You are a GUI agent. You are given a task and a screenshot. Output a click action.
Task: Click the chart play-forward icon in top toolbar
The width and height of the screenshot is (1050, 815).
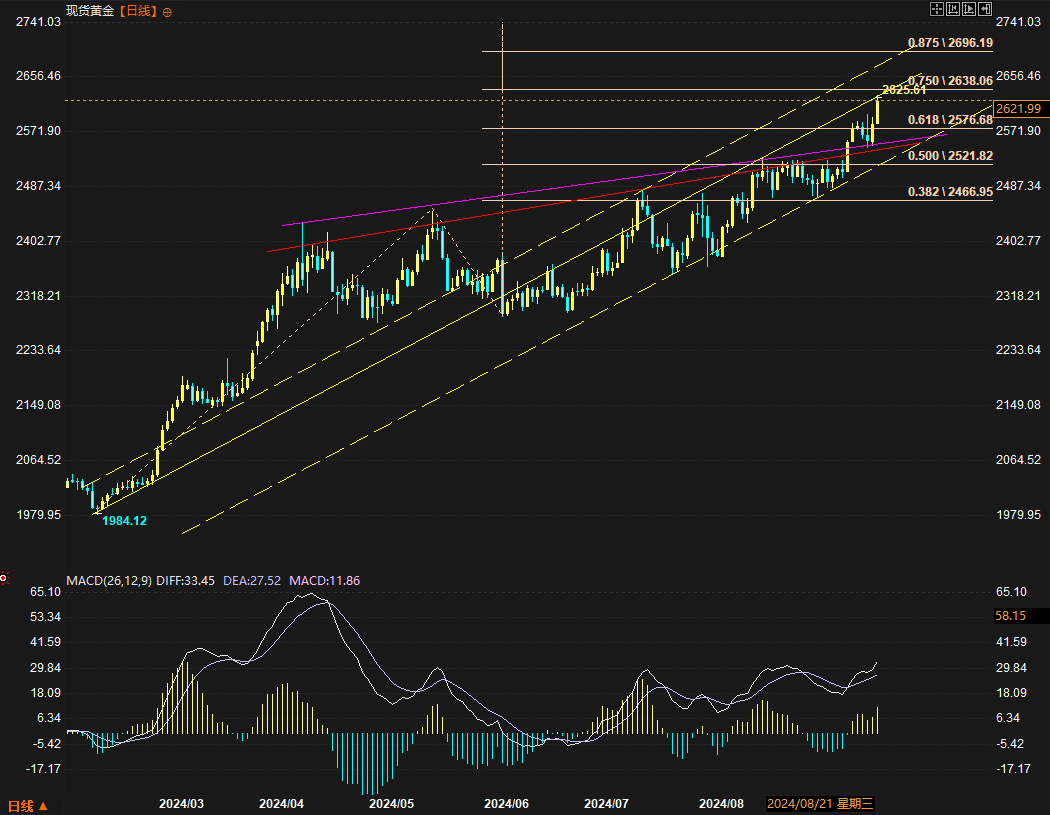coord(968,9)
